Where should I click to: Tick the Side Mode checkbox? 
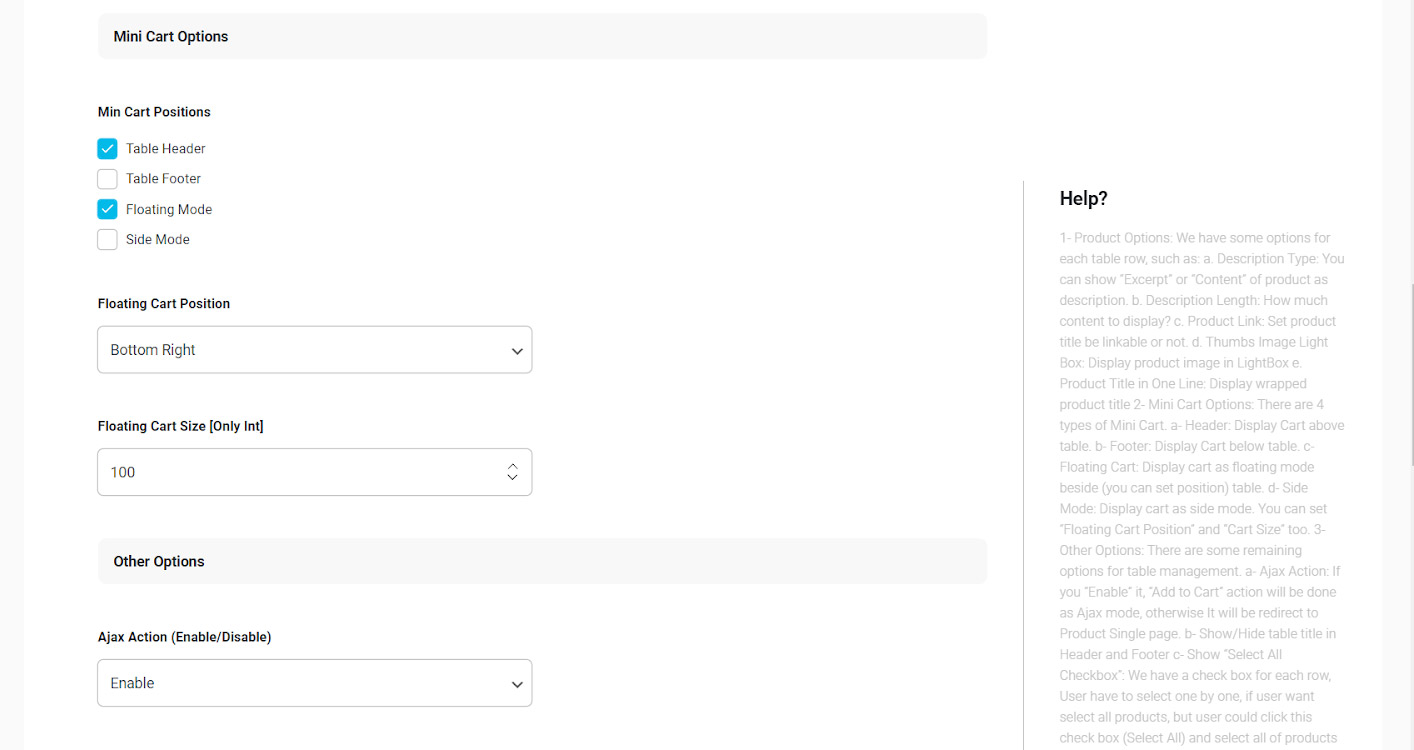coord(107,240)
